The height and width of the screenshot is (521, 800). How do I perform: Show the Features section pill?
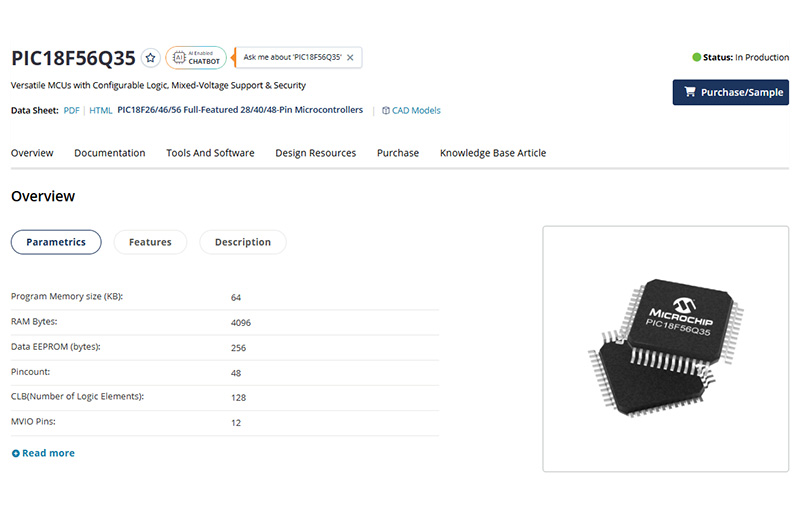(150, 242)
